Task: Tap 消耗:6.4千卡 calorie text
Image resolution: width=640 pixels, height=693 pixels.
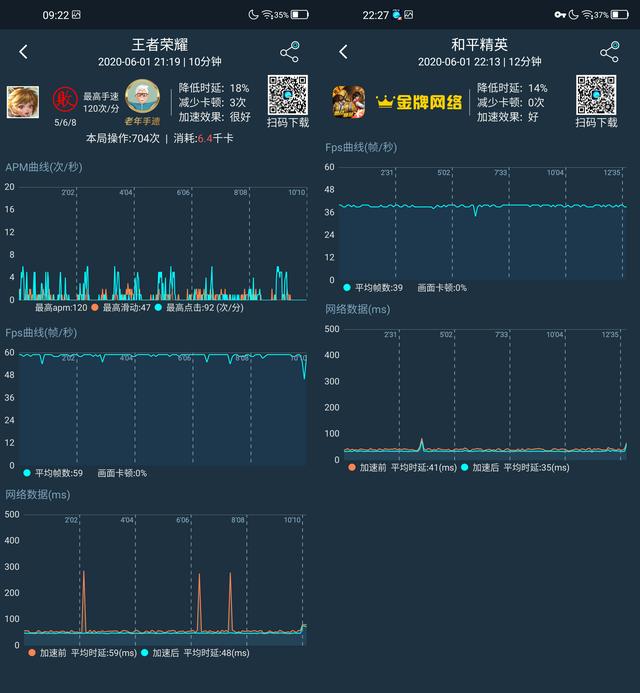Action: 203,138
